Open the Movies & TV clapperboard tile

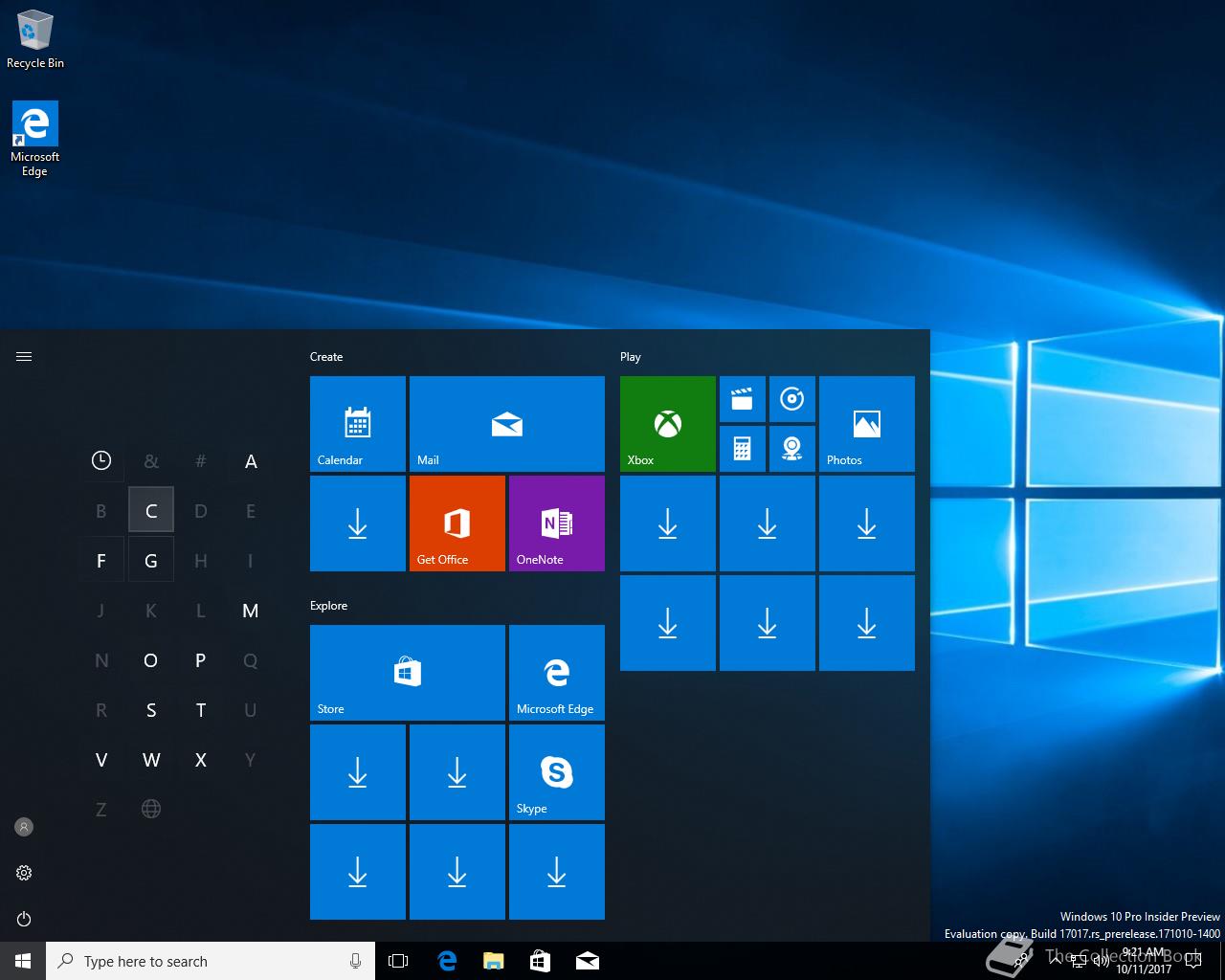point(743,399)
